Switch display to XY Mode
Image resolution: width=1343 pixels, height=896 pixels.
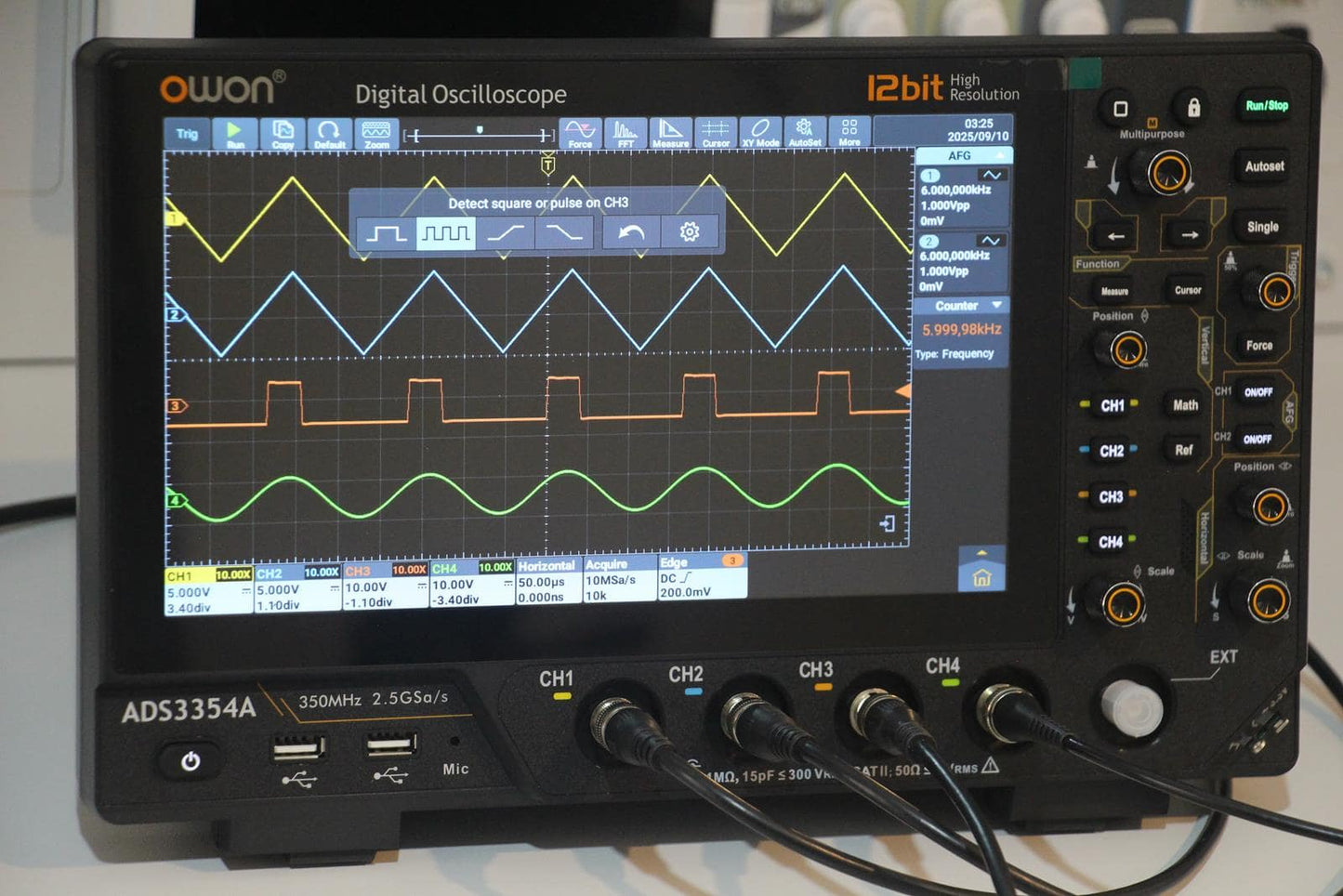(759, 133)
